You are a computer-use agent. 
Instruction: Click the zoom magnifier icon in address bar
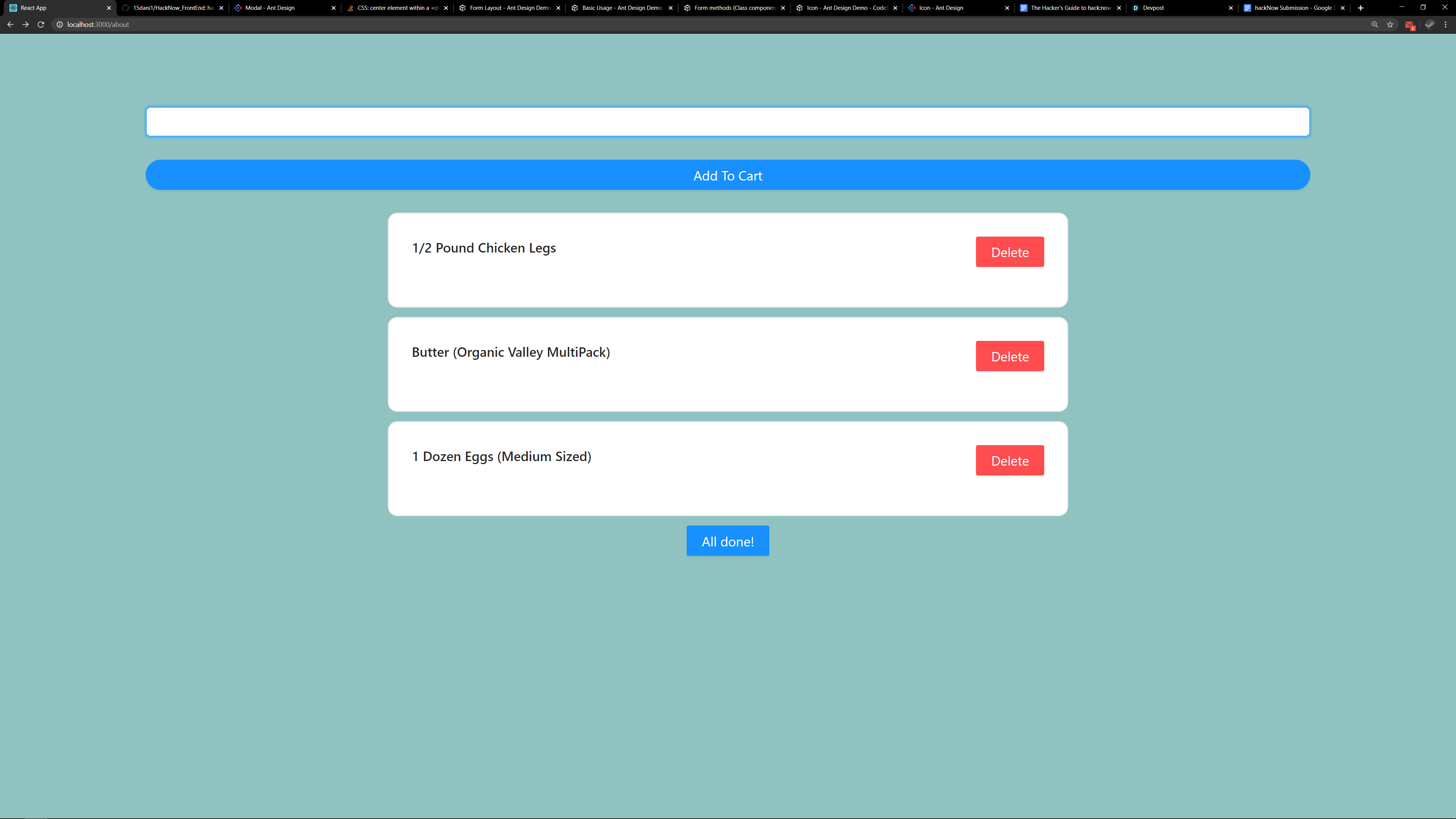tap(1374, 24)
